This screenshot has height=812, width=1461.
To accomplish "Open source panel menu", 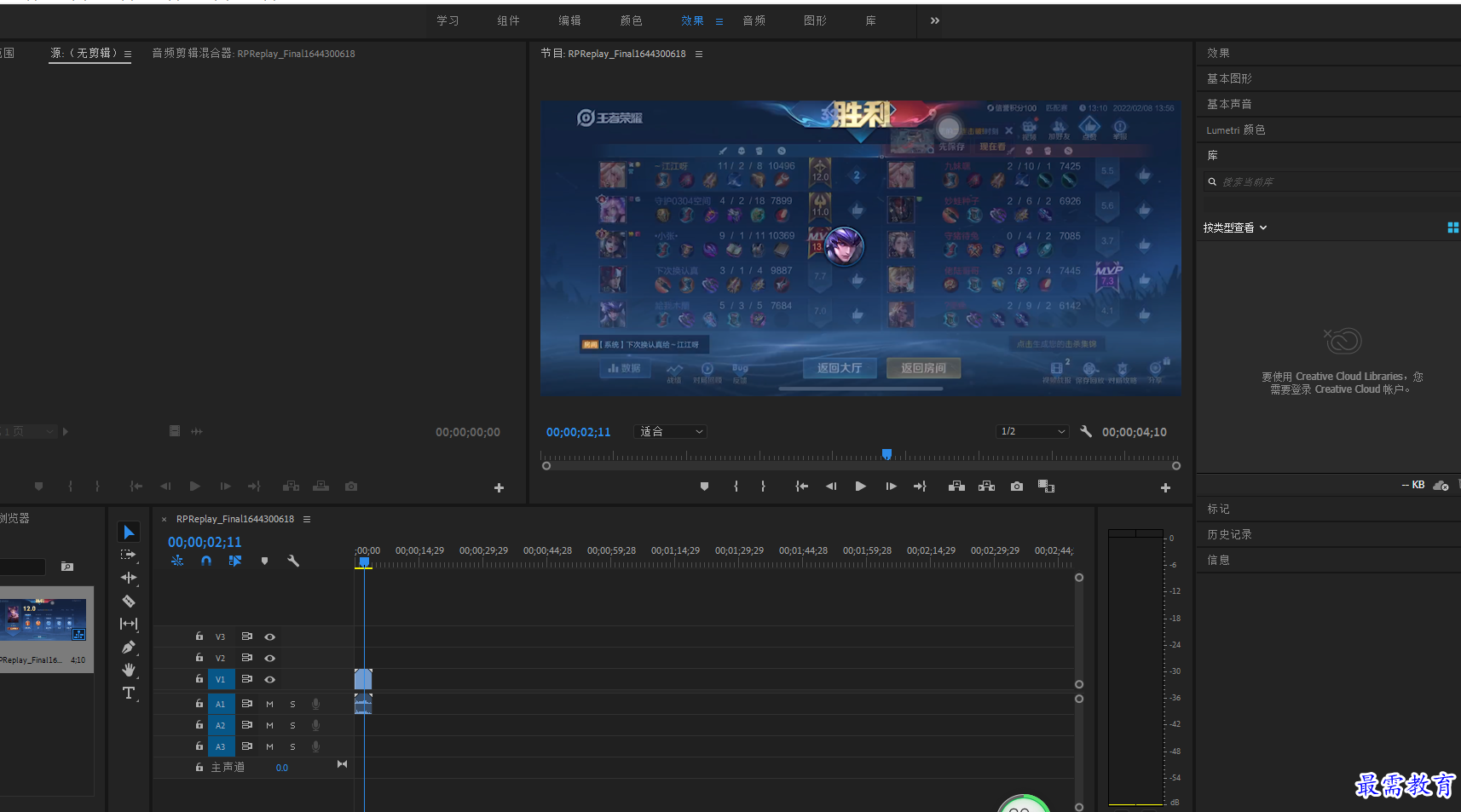I will tap(128, 54).
